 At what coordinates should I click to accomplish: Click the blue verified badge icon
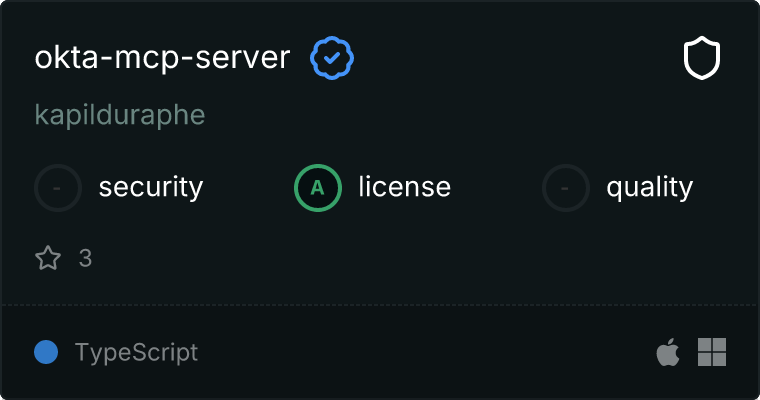pyautogui.click(x=332, y=59)
